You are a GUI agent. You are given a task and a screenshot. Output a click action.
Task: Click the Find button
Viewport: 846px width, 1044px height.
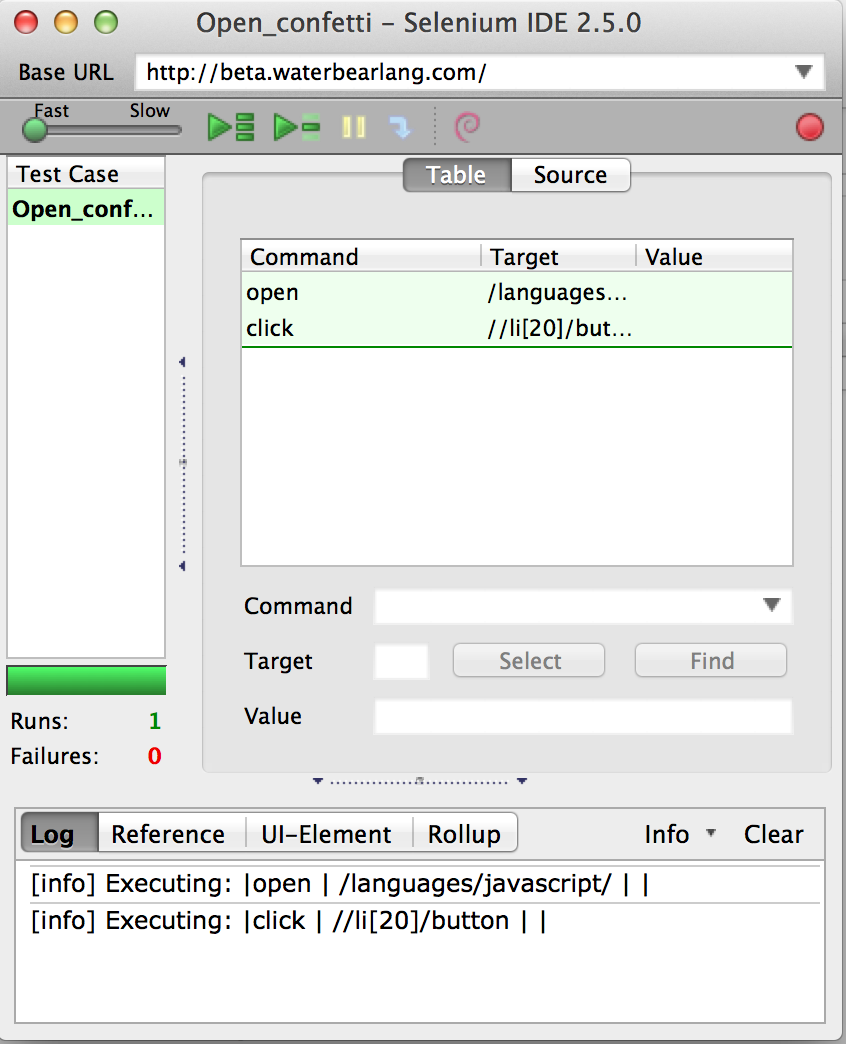coord(710,660)
